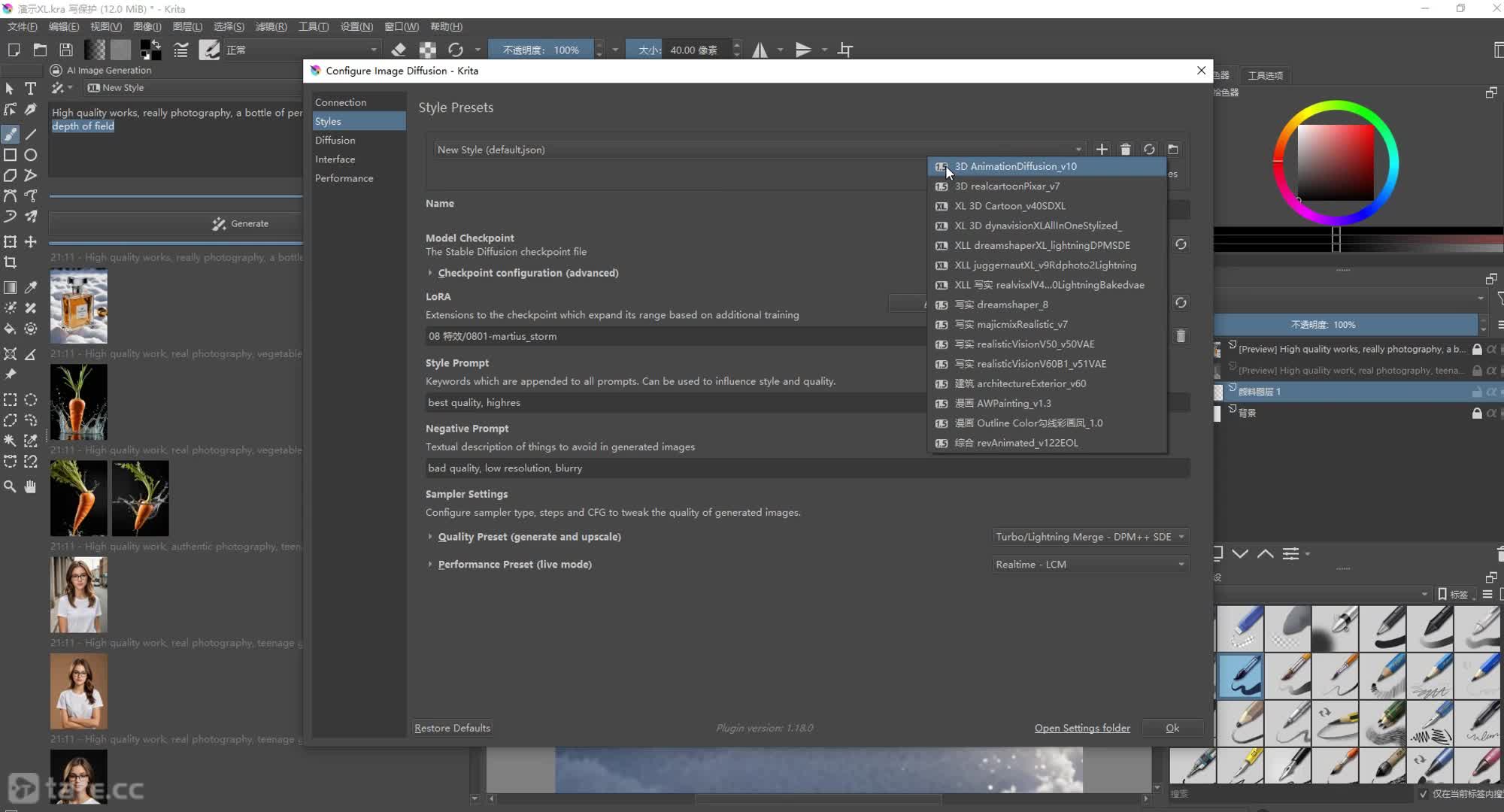This screenshot has height=812, width=1504.
Task: Toggle eraser mode in toolbar
Action: pyautogui.click(x=399, y=50)
